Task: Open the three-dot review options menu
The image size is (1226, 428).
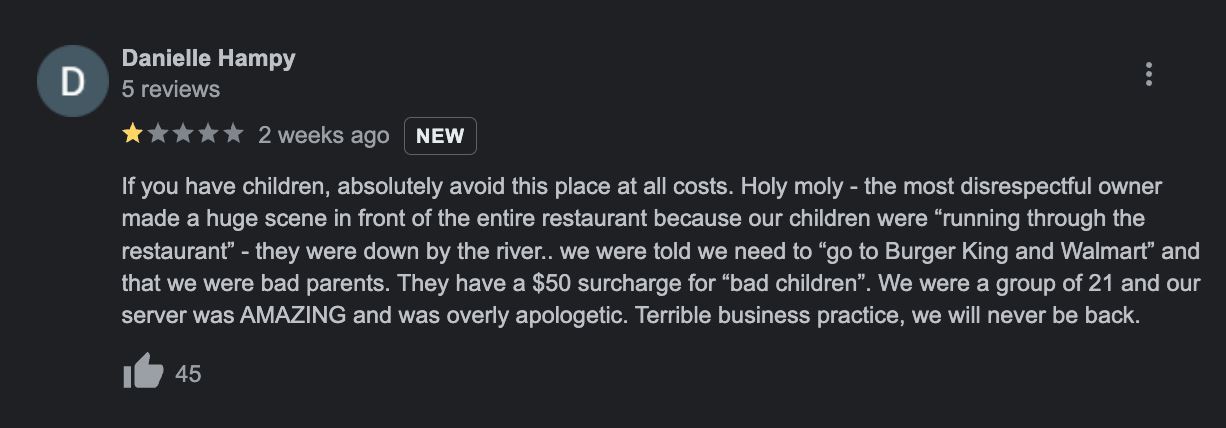Action: [x=1149, y=74]
